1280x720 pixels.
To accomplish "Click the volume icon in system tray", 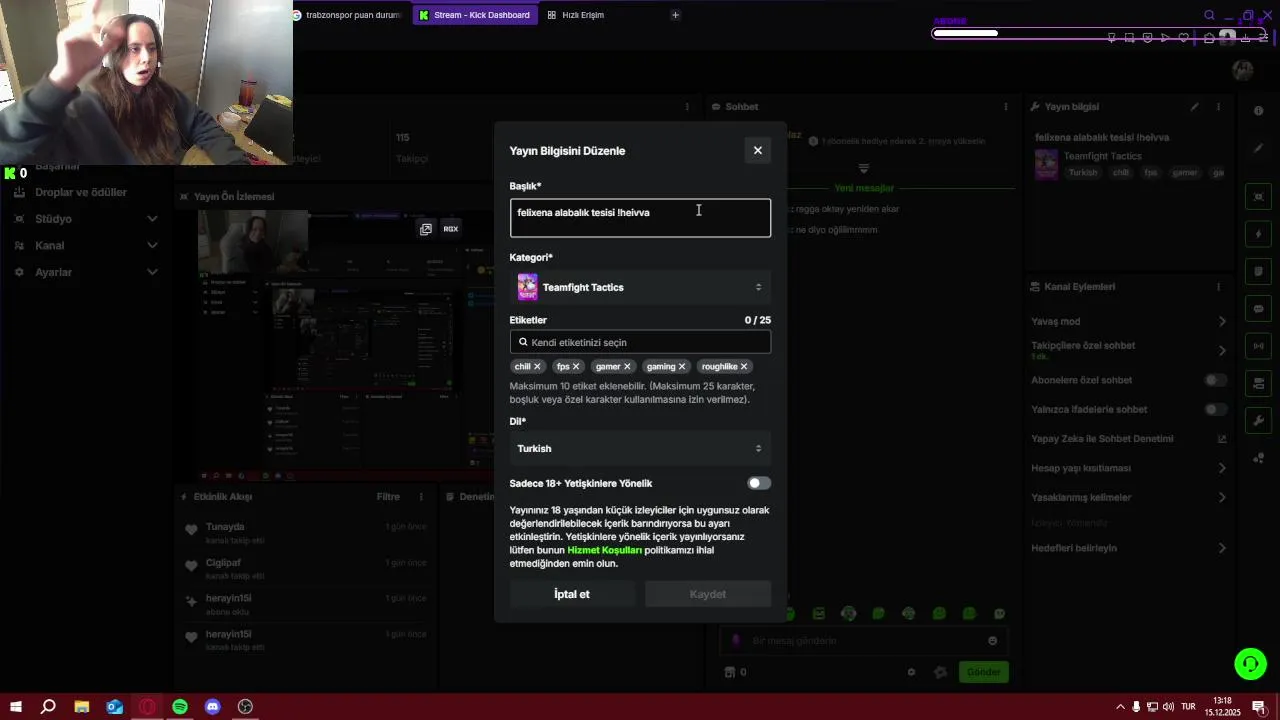I will tap(1168, 707).
